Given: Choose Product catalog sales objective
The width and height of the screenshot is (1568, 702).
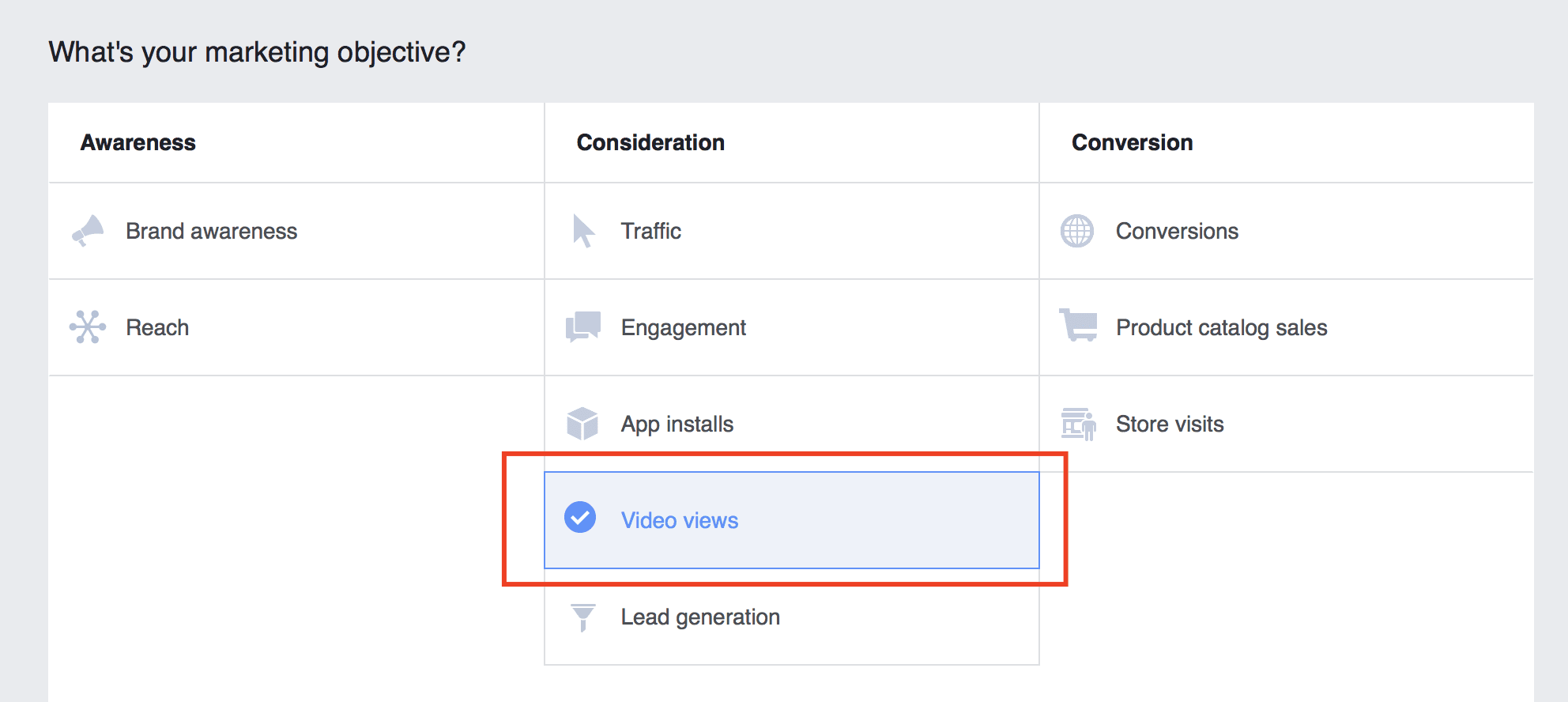Looking at the screenshot, I should click(1221, 327).
